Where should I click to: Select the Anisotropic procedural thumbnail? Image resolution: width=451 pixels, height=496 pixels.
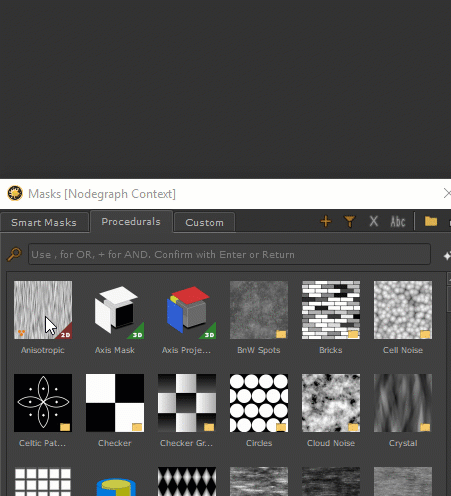[43, 310]
